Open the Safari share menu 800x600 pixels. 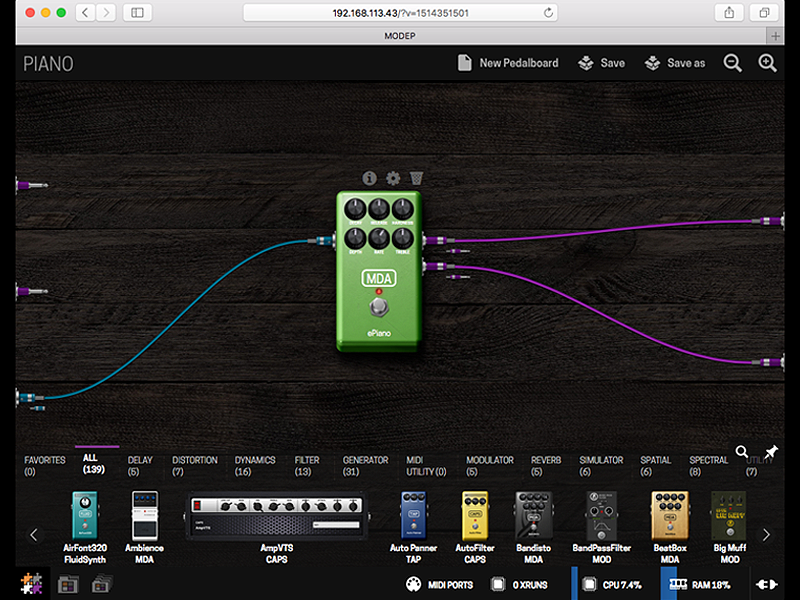[729, 13]
